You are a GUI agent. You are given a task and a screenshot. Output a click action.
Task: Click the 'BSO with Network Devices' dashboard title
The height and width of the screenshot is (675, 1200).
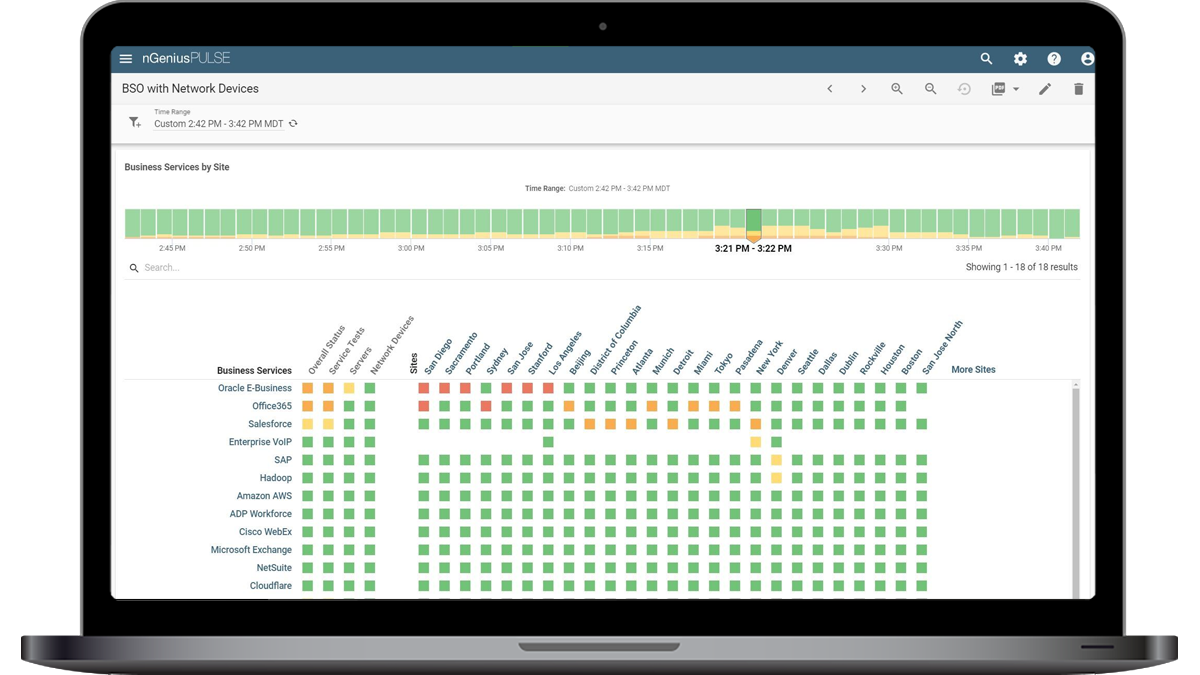click(190, 89)
